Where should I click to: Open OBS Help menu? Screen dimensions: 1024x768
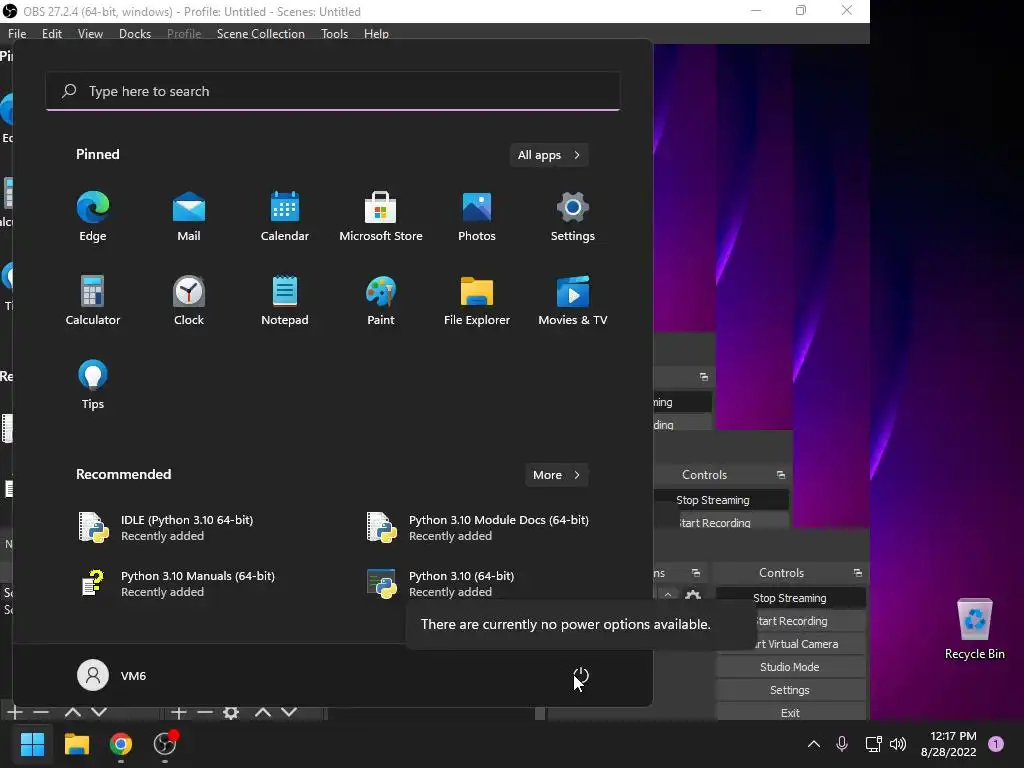[x=376, y=33]
